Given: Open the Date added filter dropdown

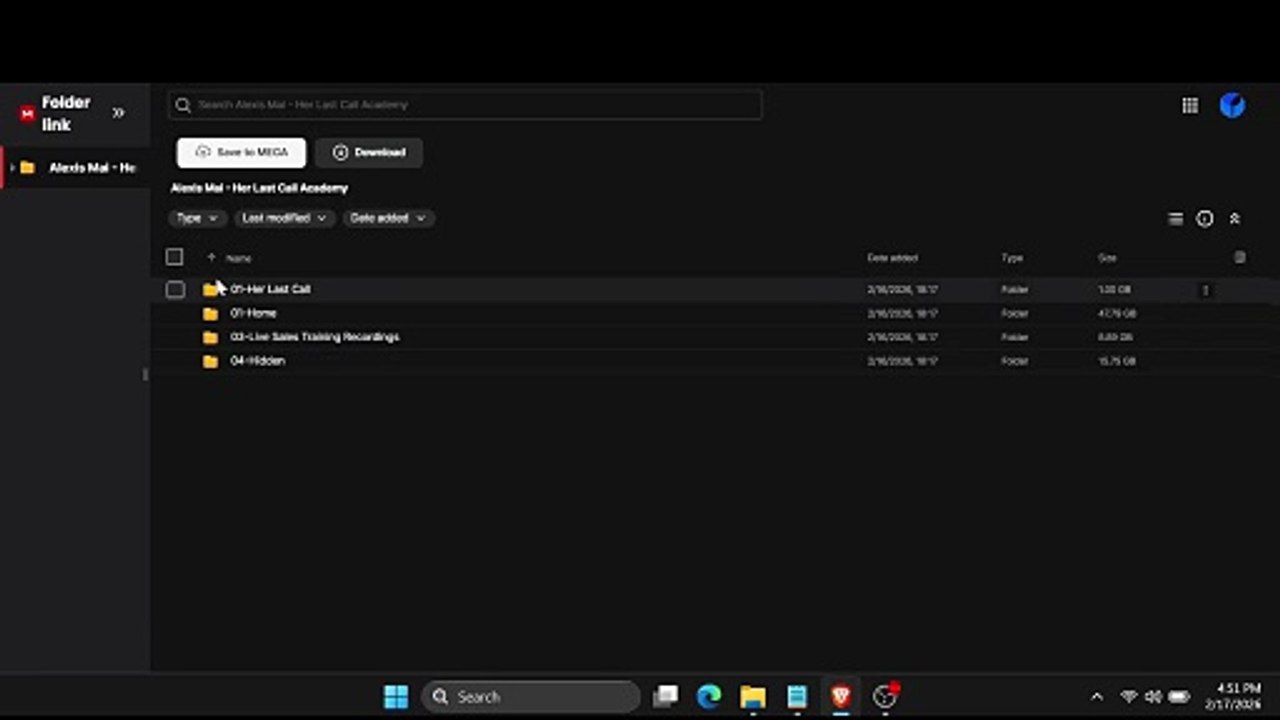Looking at the screenshot, I should [388, 218].
